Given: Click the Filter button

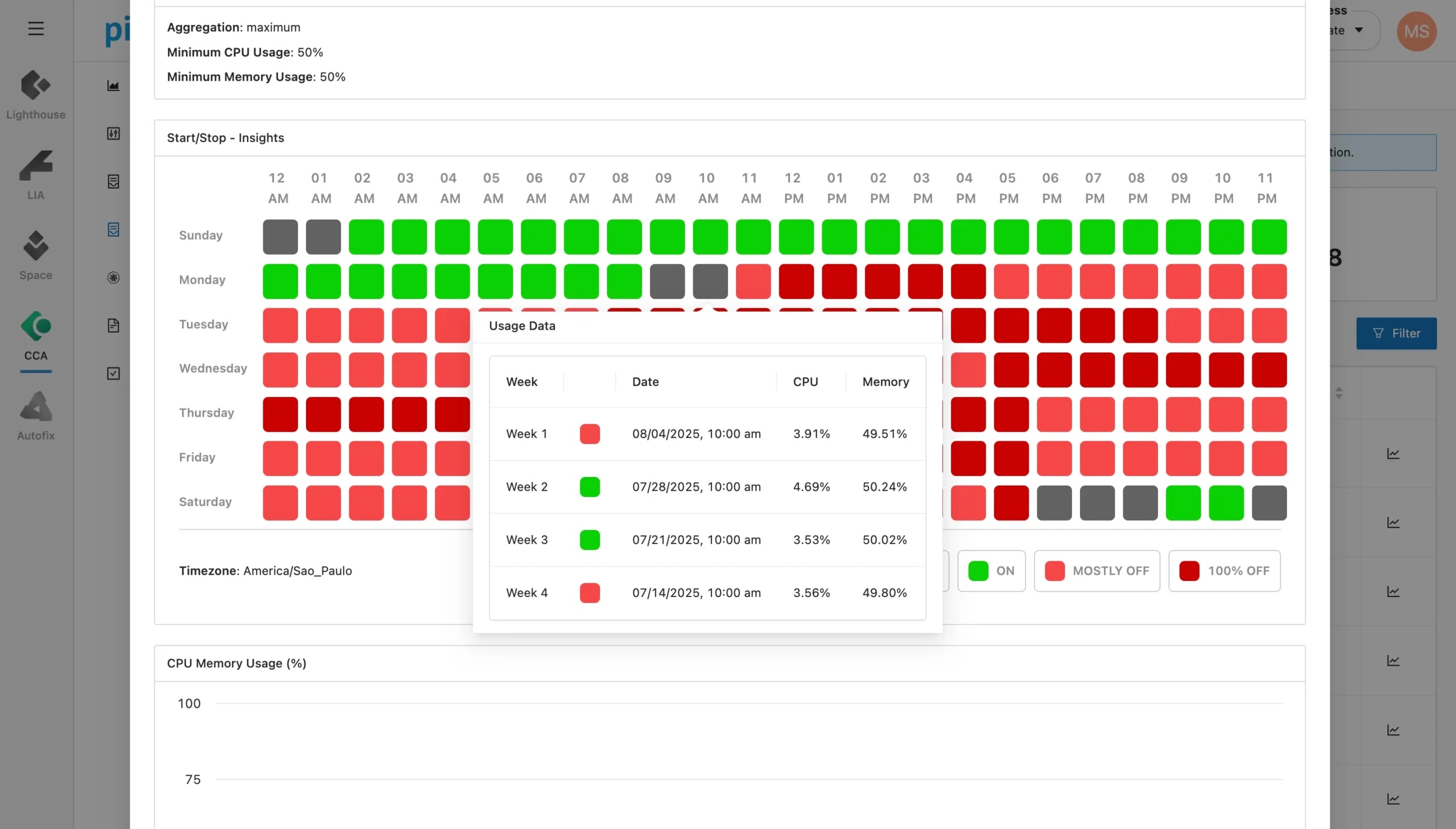Looking at the screenshot, I should [1396, 334].
